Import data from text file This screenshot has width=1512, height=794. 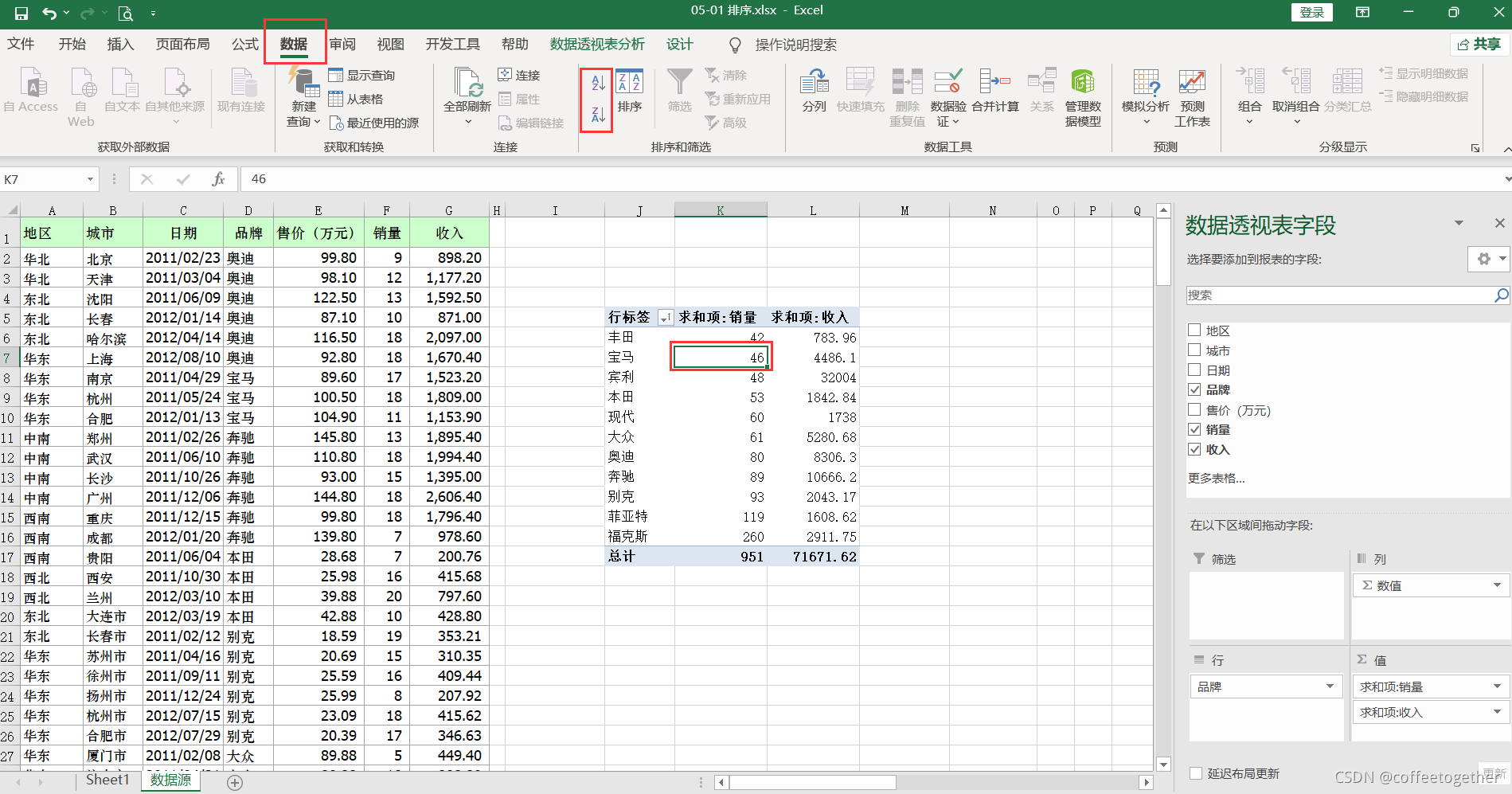123,90
